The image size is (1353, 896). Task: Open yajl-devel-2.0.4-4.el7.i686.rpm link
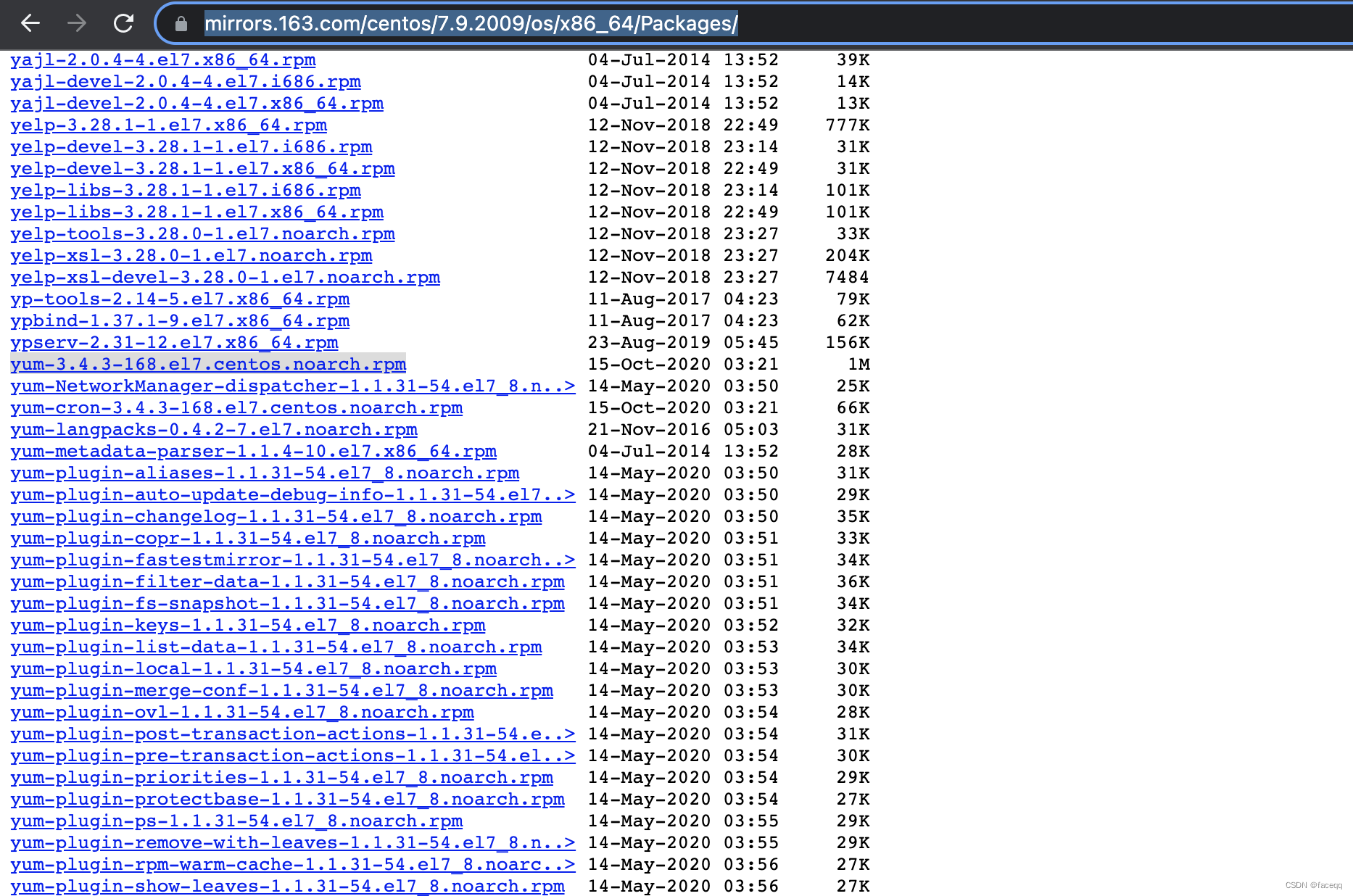coord(186,82)
